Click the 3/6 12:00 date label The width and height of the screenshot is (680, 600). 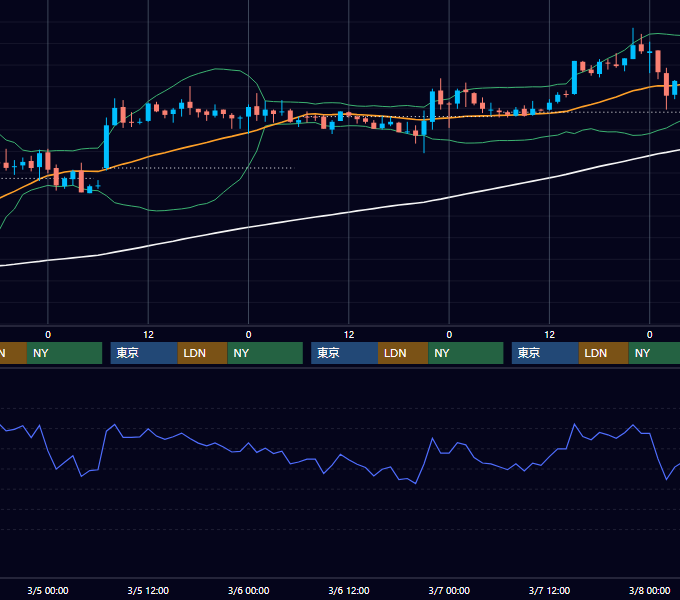click(349, 590)
